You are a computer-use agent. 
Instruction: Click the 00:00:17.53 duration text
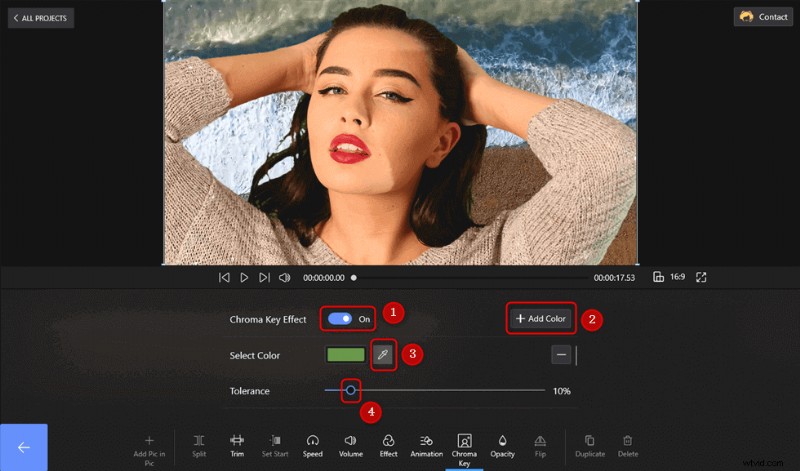click(614, 278)
